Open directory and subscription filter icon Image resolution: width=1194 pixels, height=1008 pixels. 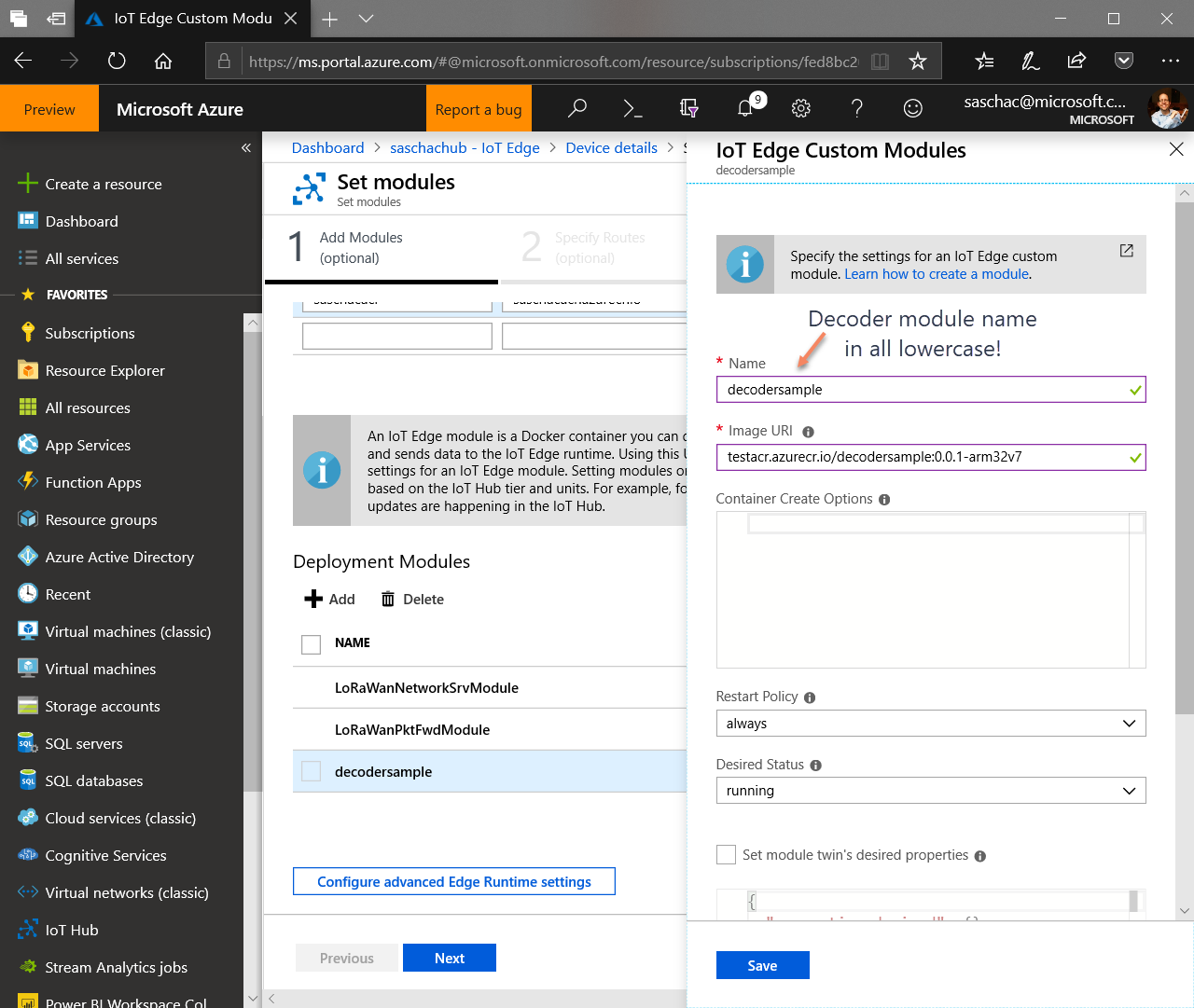coord(689,109)
